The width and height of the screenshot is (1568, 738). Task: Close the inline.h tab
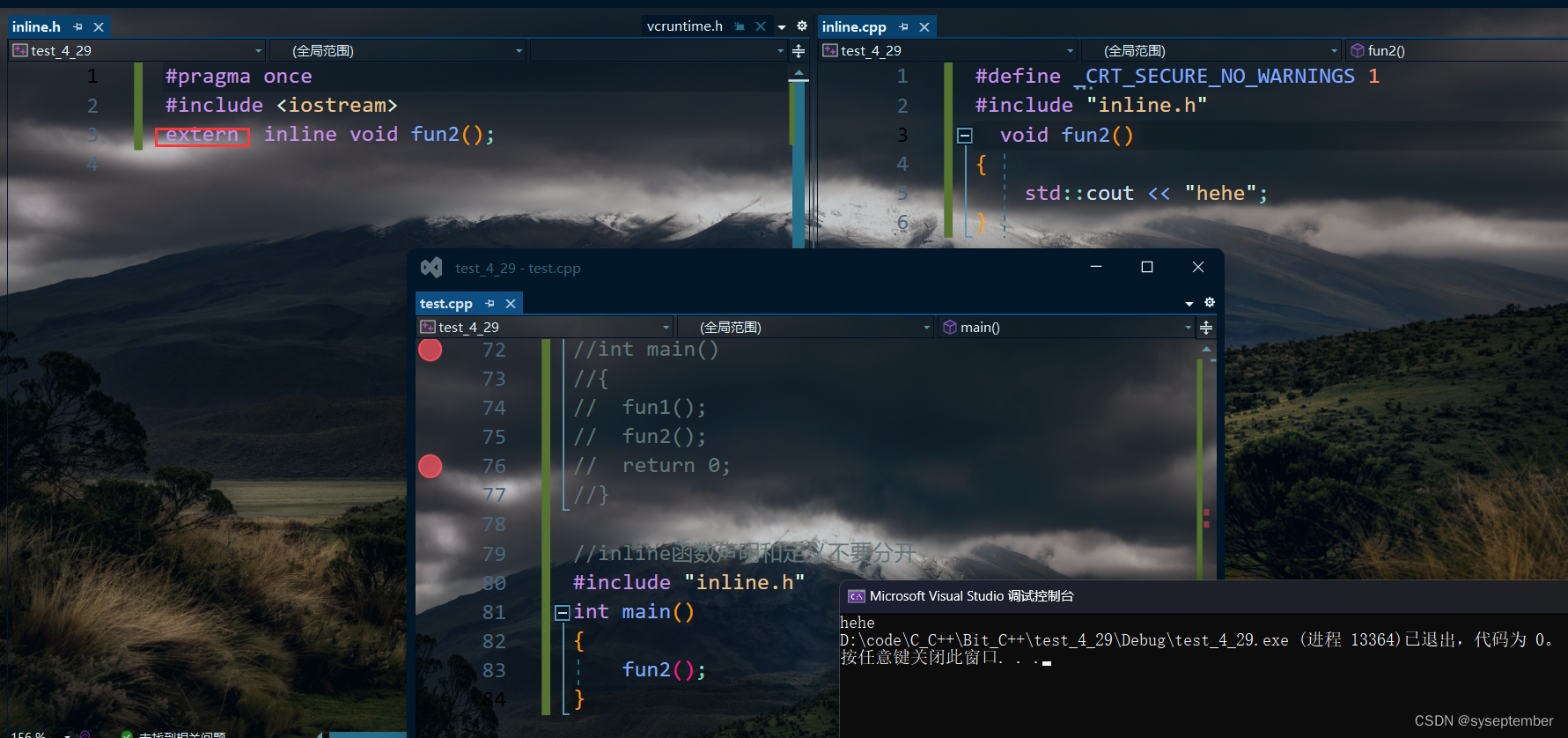(x=99, y=27)
